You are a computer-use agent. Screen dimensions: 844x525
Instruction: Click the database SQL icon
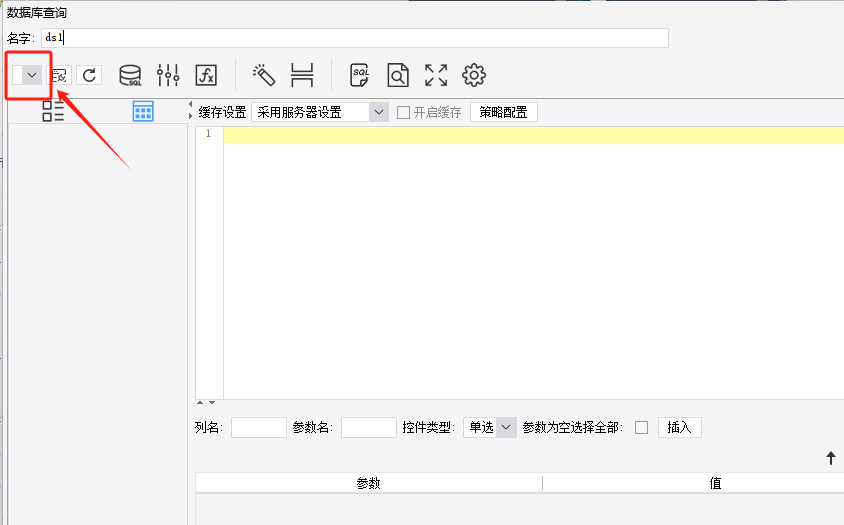(x=130, y=75)
